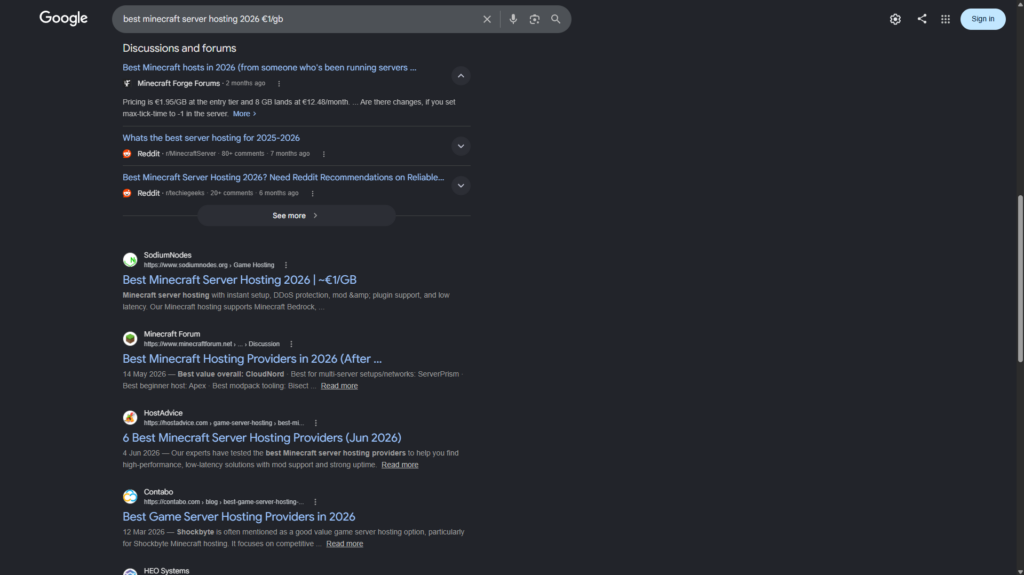Click the sodiumnodes.org URL breadcrumb
Screen dimensions: 1024x575
point(209,265)
